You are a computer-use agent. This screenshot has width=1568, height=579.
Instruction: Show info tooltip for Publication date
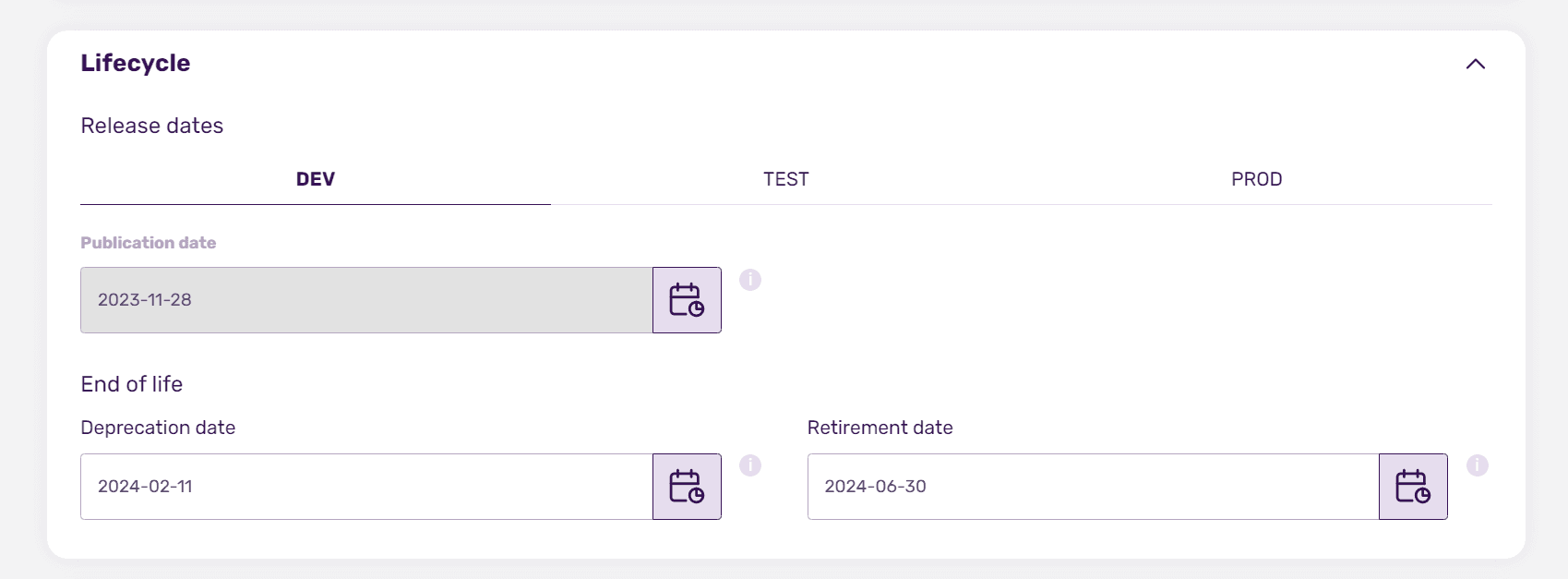click(750, 280)
